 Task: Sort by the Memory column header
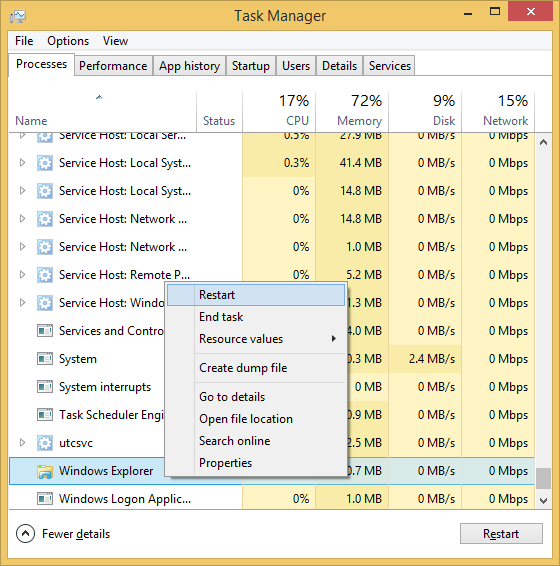click(x=352, y=111)
